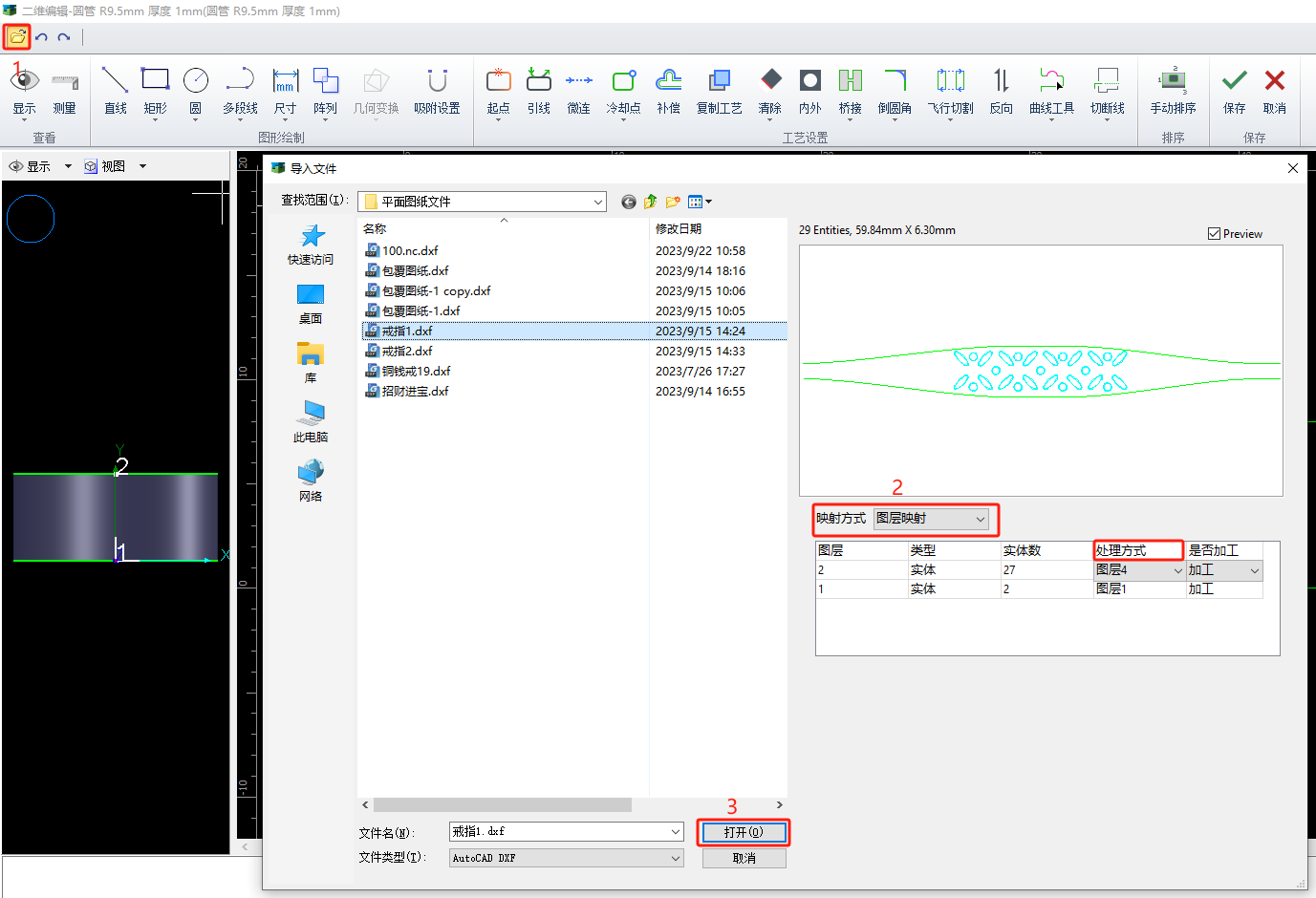Click the 起点 start point tool
This screenshot has height=898, width=1316.
(499, 93)
